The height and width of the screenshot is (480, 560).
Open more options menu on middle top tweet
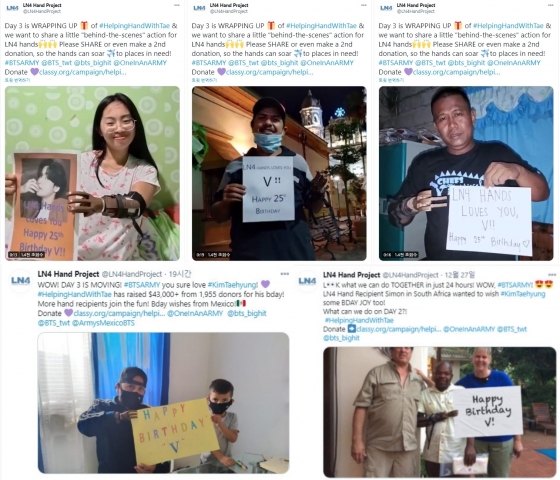[364, 5]
